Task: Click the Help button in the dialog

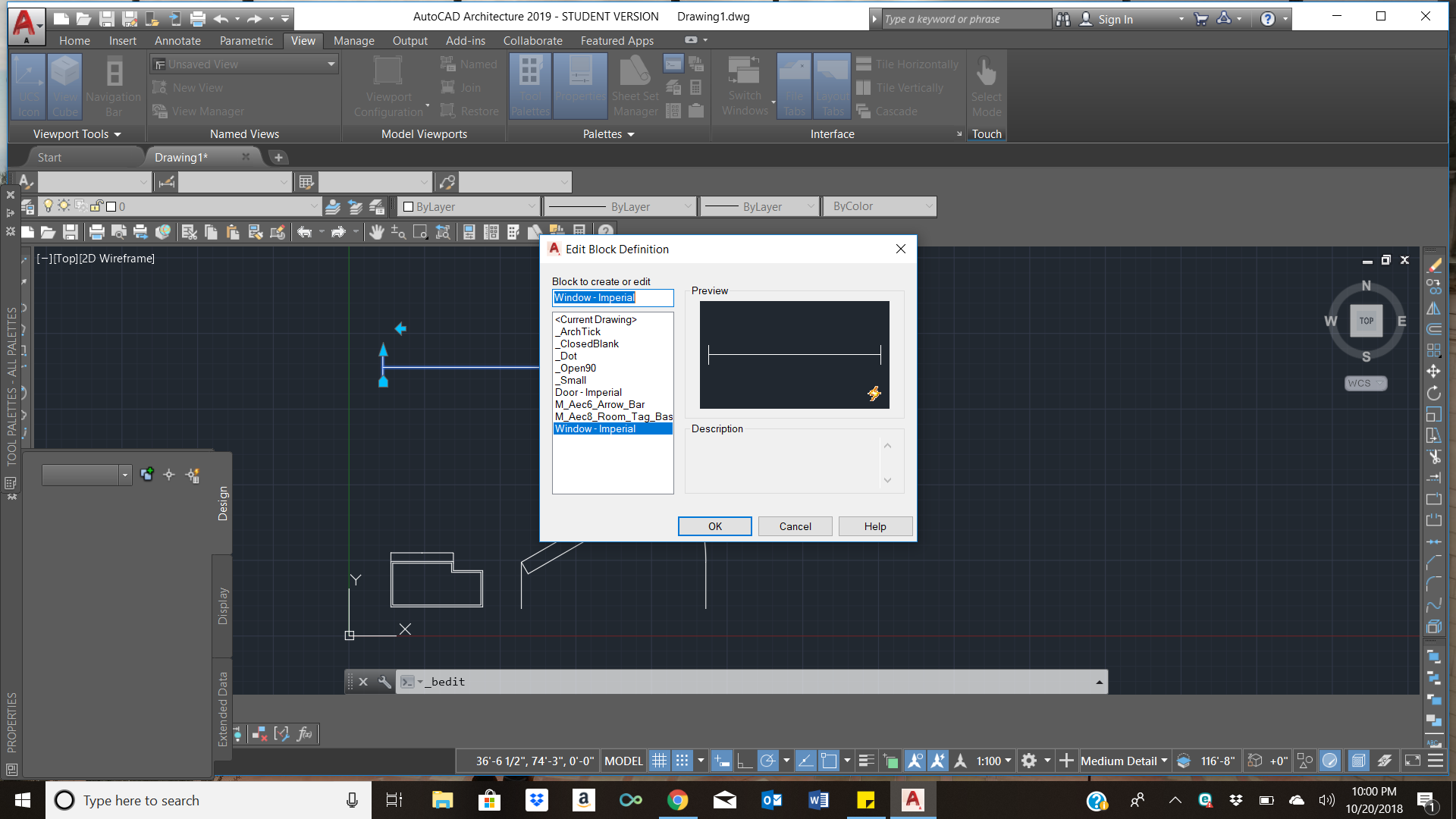Action: pyautogui.click(x=874, y=526)
